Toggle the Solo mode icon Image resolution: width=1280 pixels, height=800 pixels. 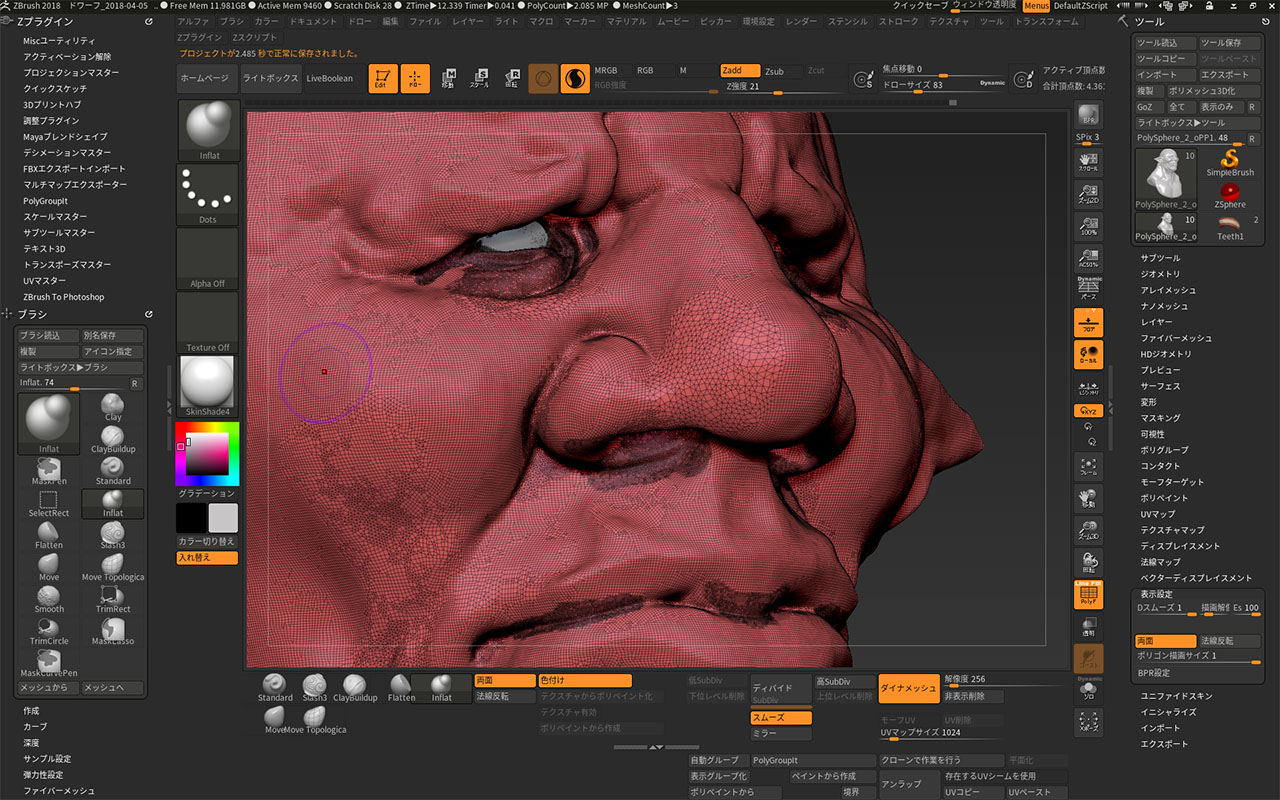coord(1088,691)
